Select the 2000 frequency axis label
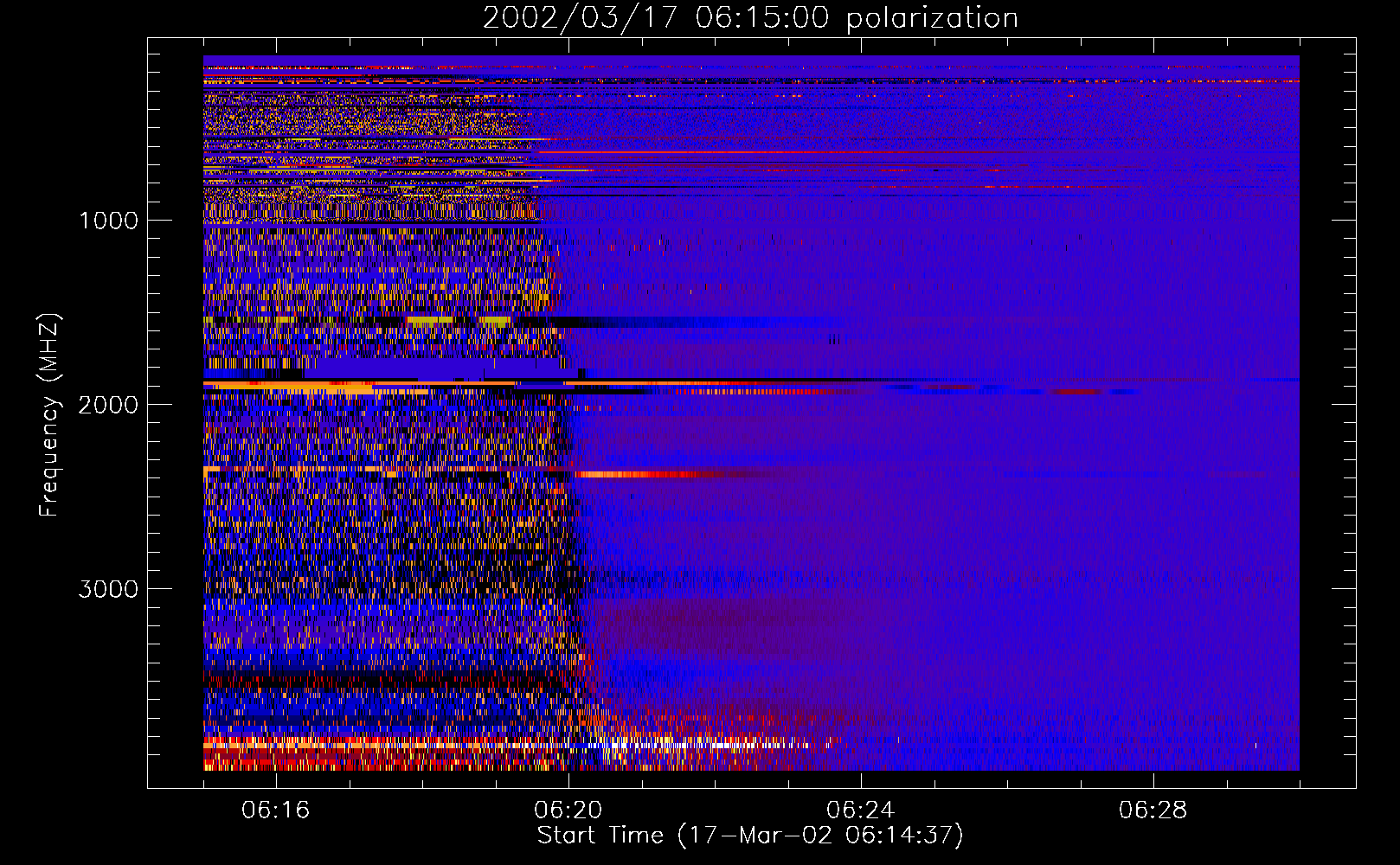The image size is (1400, 865). click(x=108, y=405)
